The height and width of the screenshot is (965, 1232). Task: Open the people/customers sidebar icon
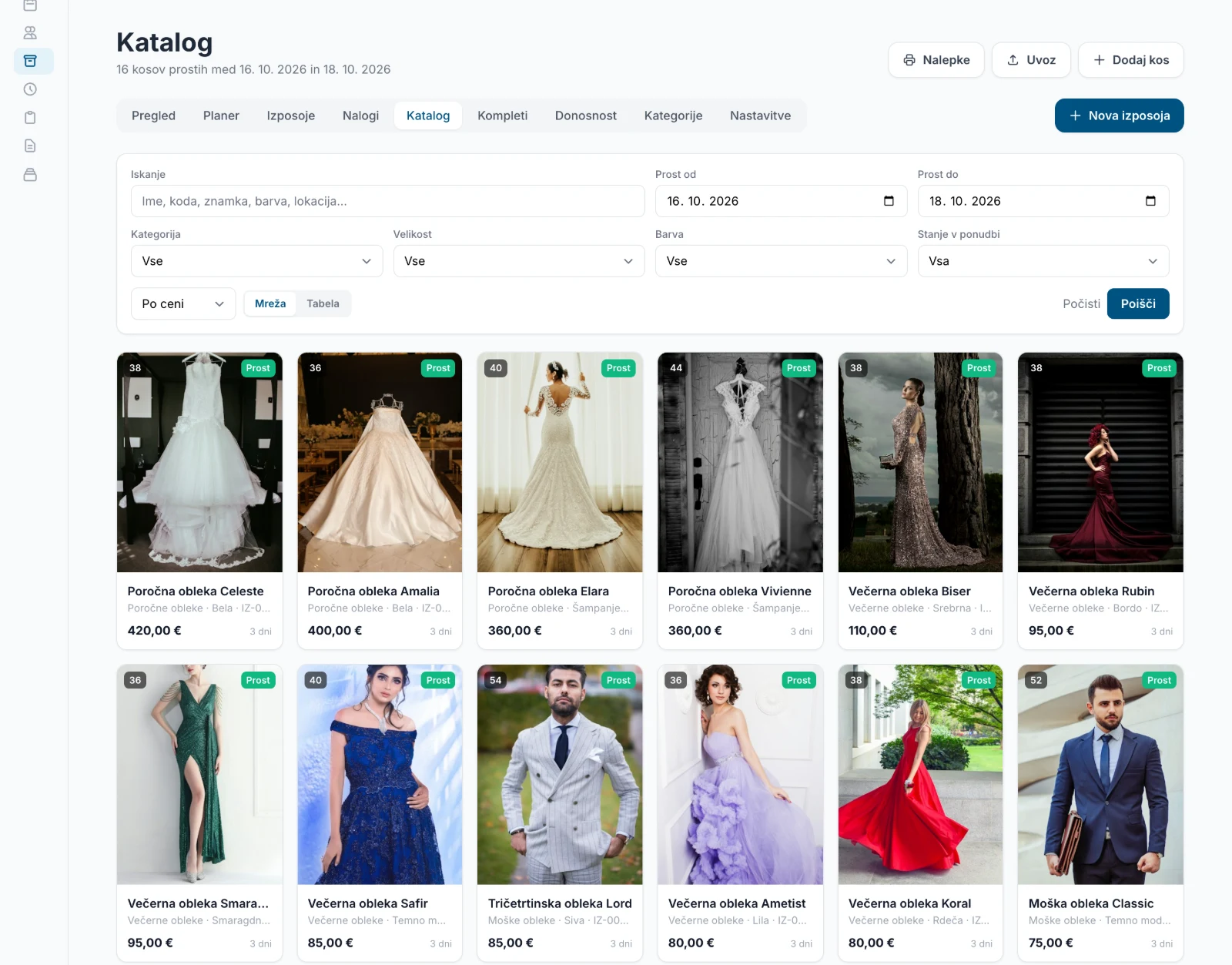30,33
